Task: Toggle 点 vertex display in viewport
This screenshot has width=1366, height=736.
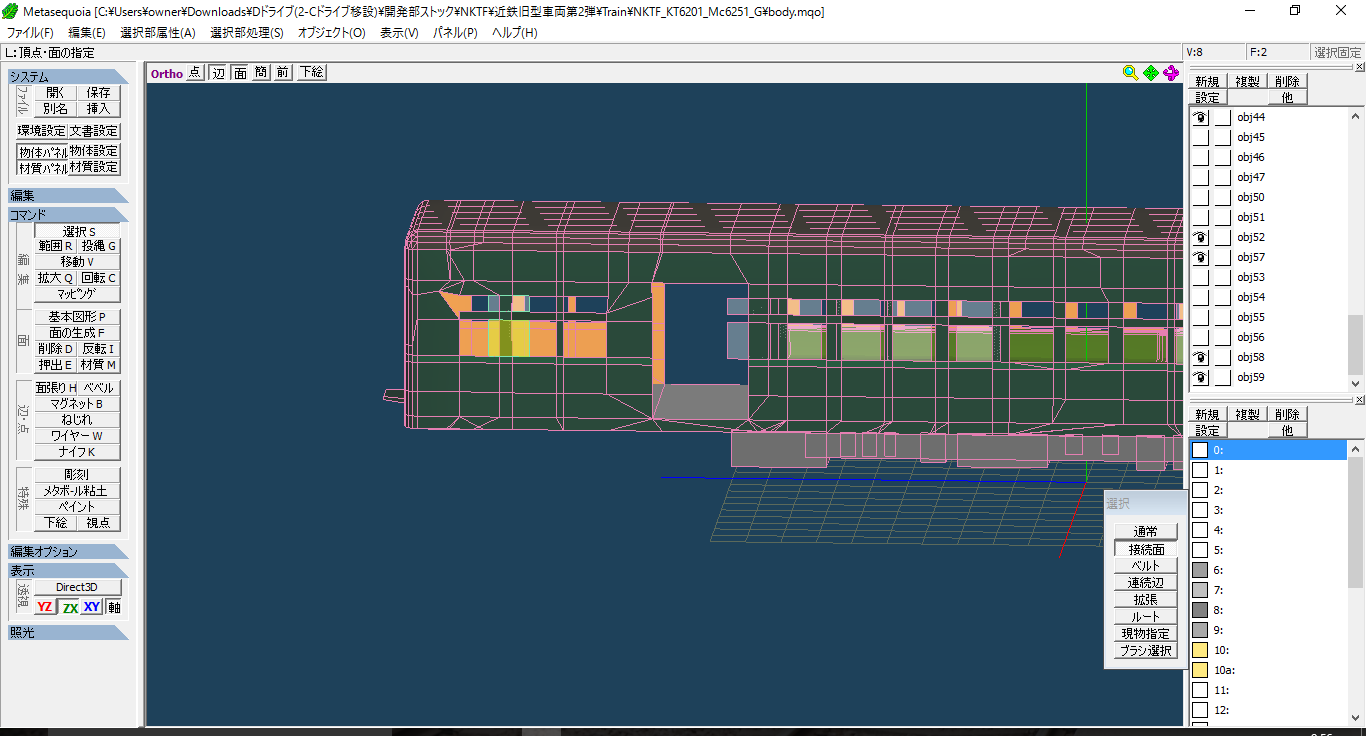Action: pos(195,73)
